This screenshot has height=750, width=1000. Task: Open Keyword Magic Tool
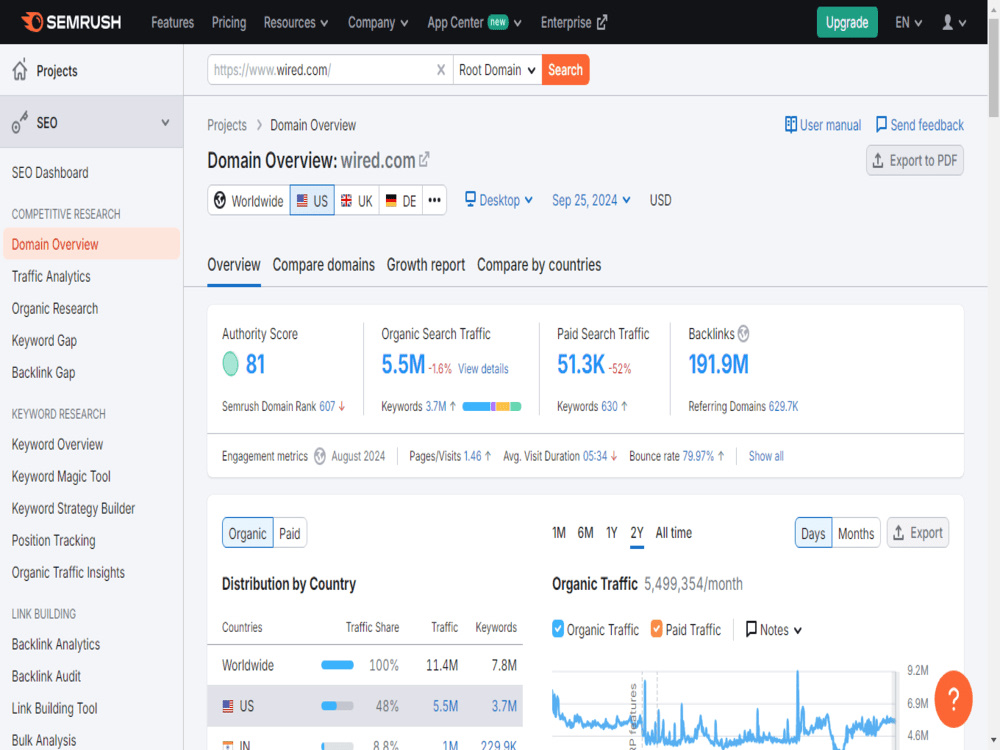[x=61, y=476]
